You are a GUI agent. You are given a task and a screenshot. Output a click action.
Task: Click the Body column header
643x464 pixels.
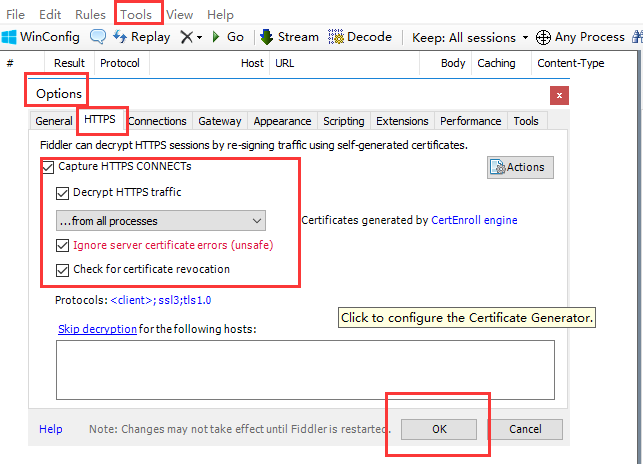[446, 63]
